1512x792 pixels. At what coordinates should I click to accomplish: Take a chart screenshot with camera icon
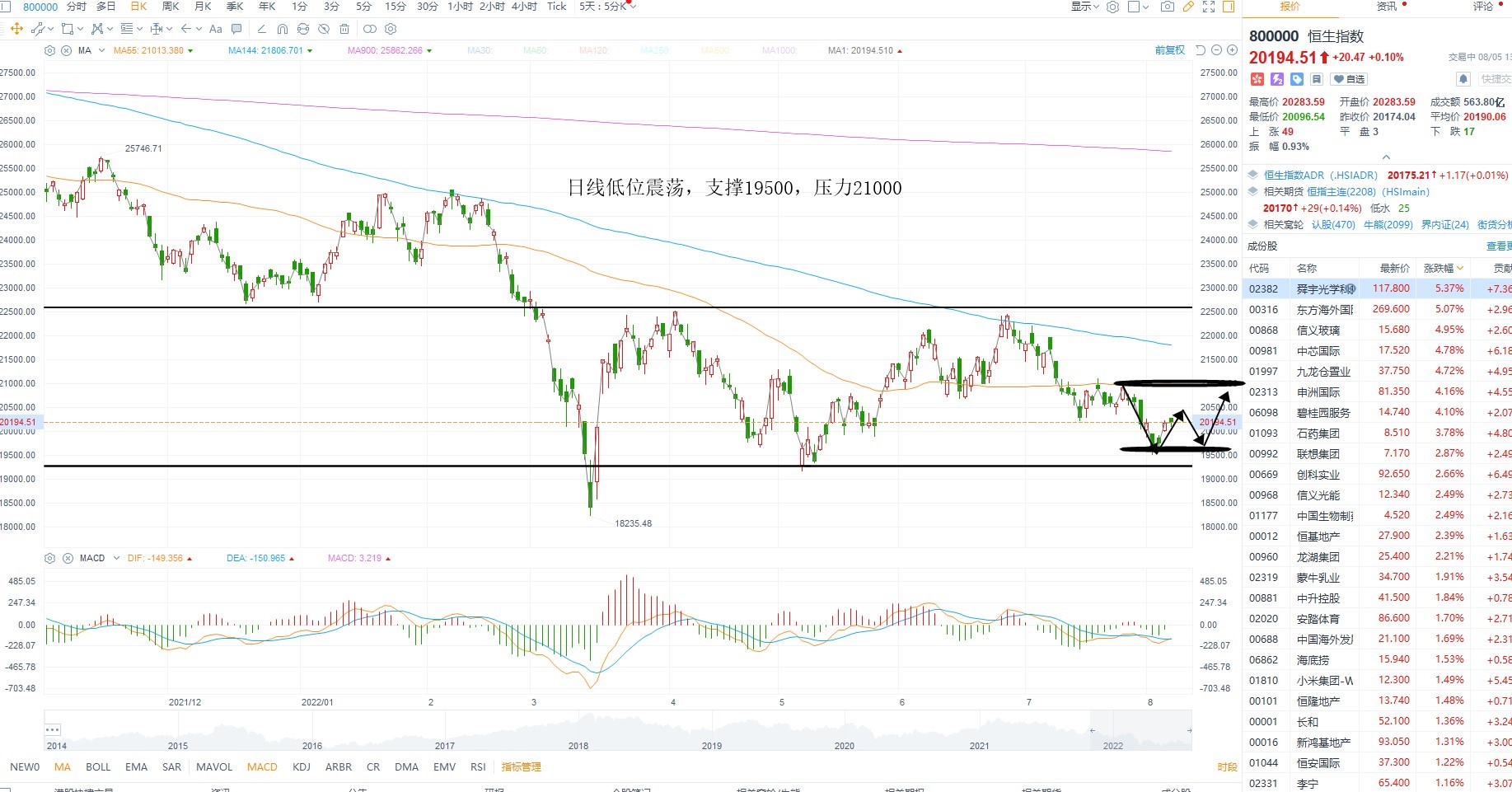[x=1167, y=7]
